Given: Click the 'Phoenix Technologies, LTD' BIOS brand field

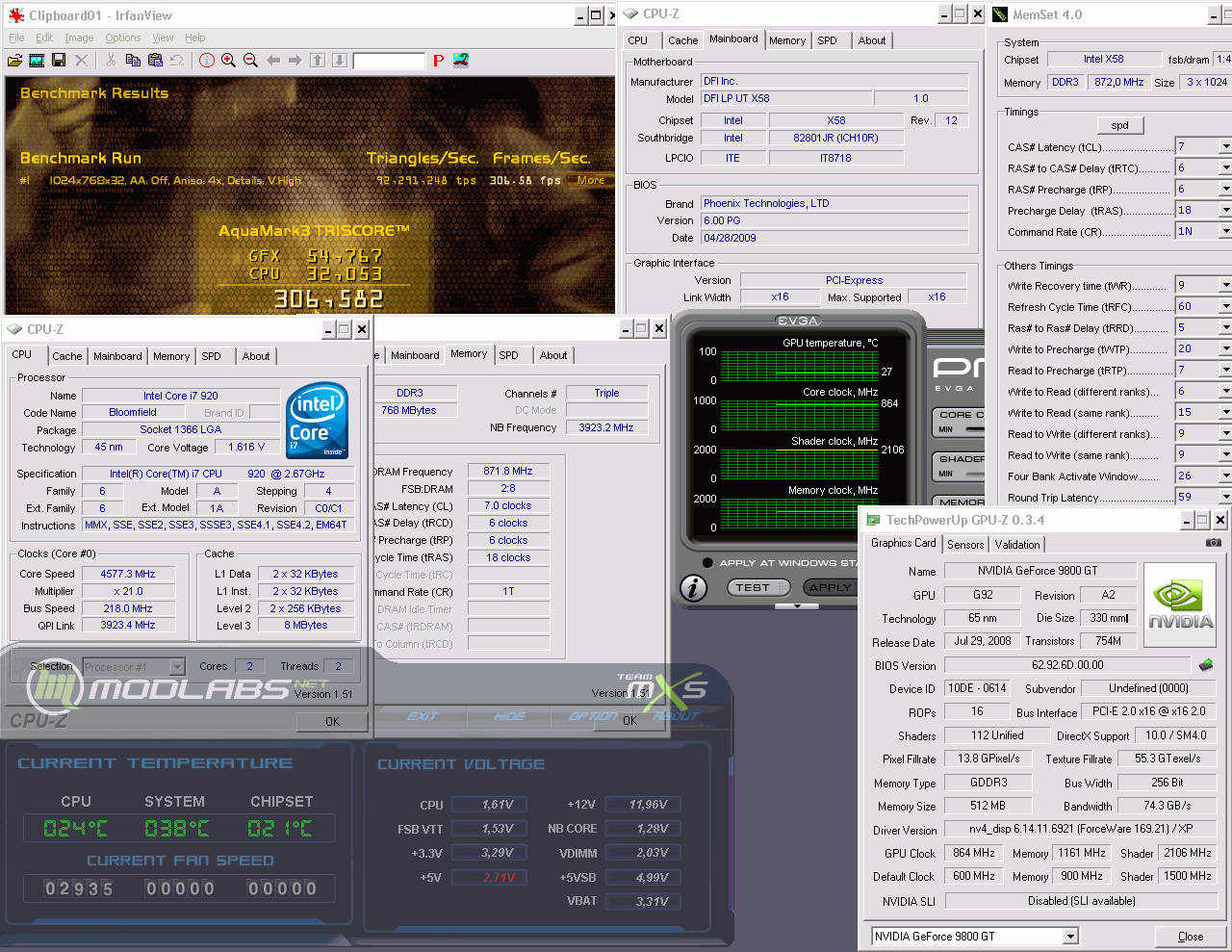Looking at the screenshot, I should (x=834, y=203).
